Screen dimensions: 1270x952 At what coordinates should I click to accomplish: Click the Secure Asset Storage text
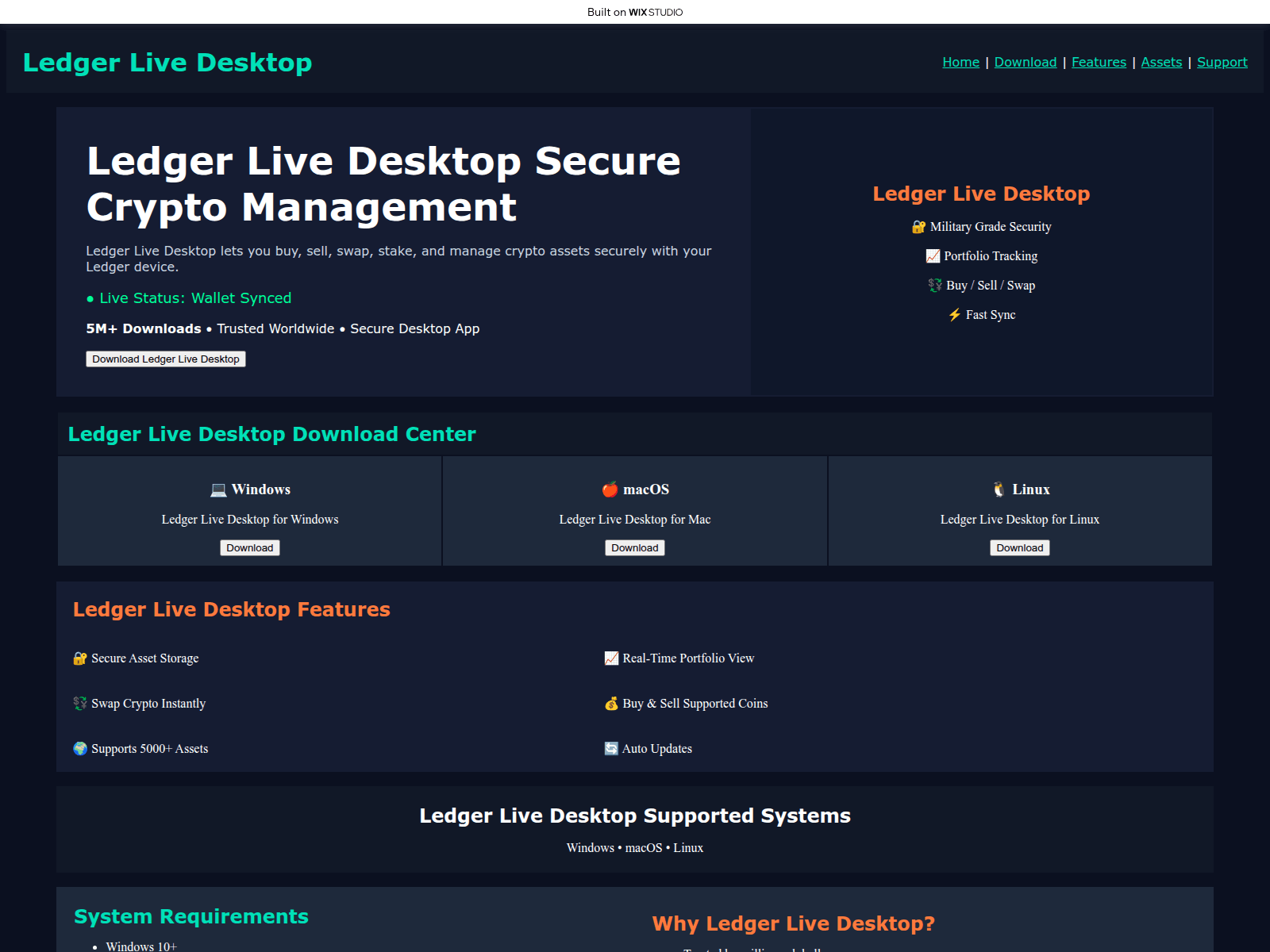(145, 658)
